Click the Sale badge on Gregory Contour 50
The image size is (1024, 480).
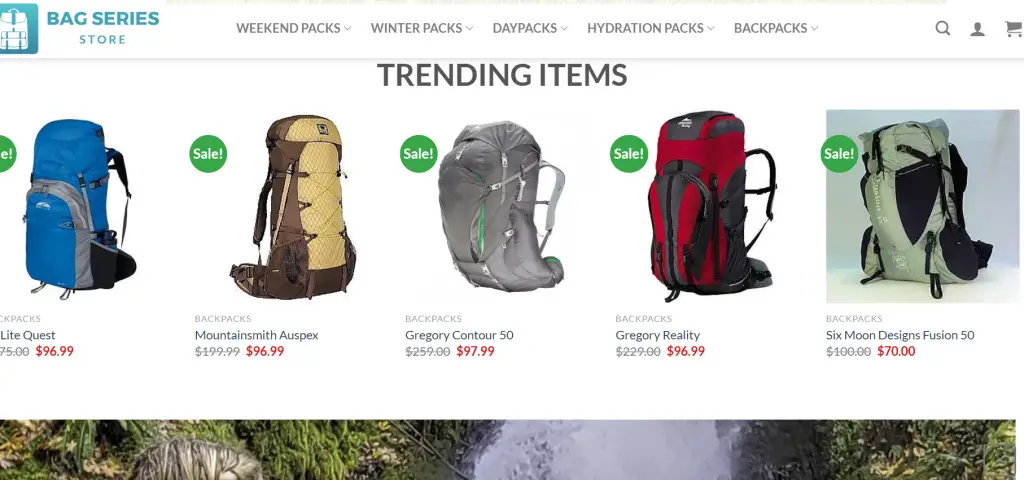point(419,153)
